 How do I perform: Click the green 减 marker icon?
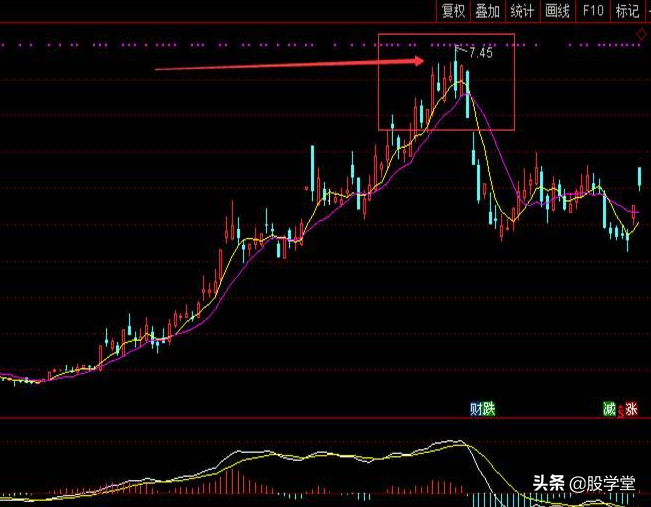(609, 409)
